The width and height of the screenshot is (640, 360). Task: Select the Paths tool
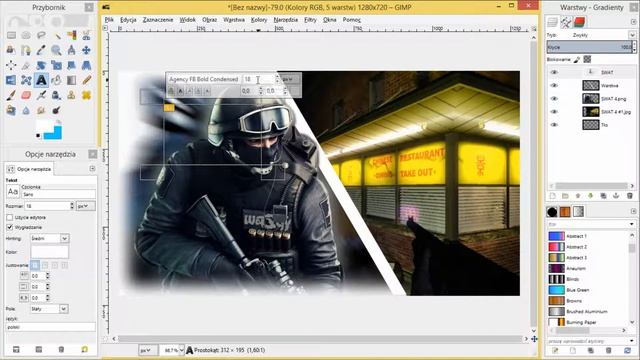[x=26, y=51]
